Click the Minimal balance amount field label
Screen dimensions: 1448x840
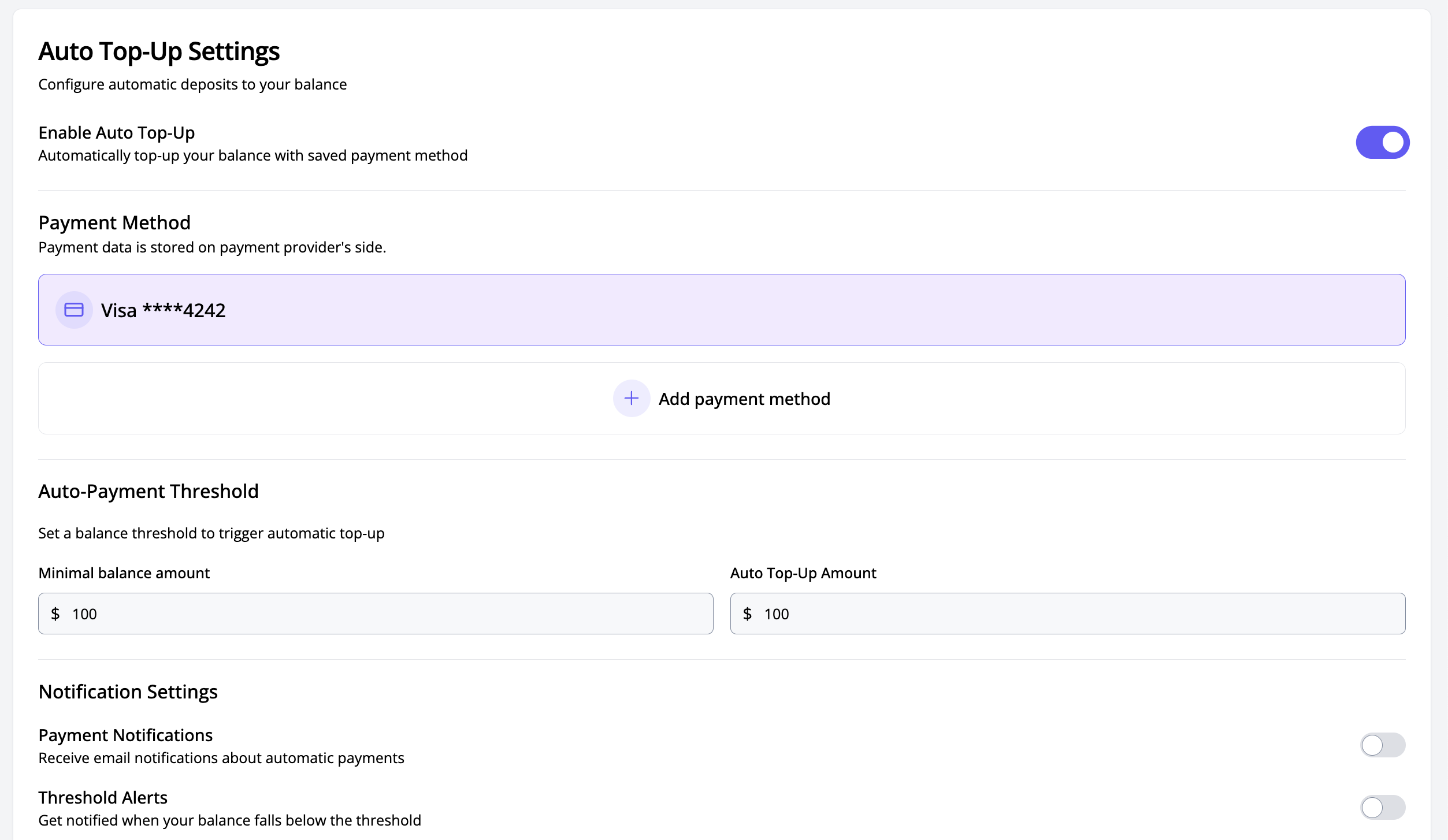click(x=124, y=573)
